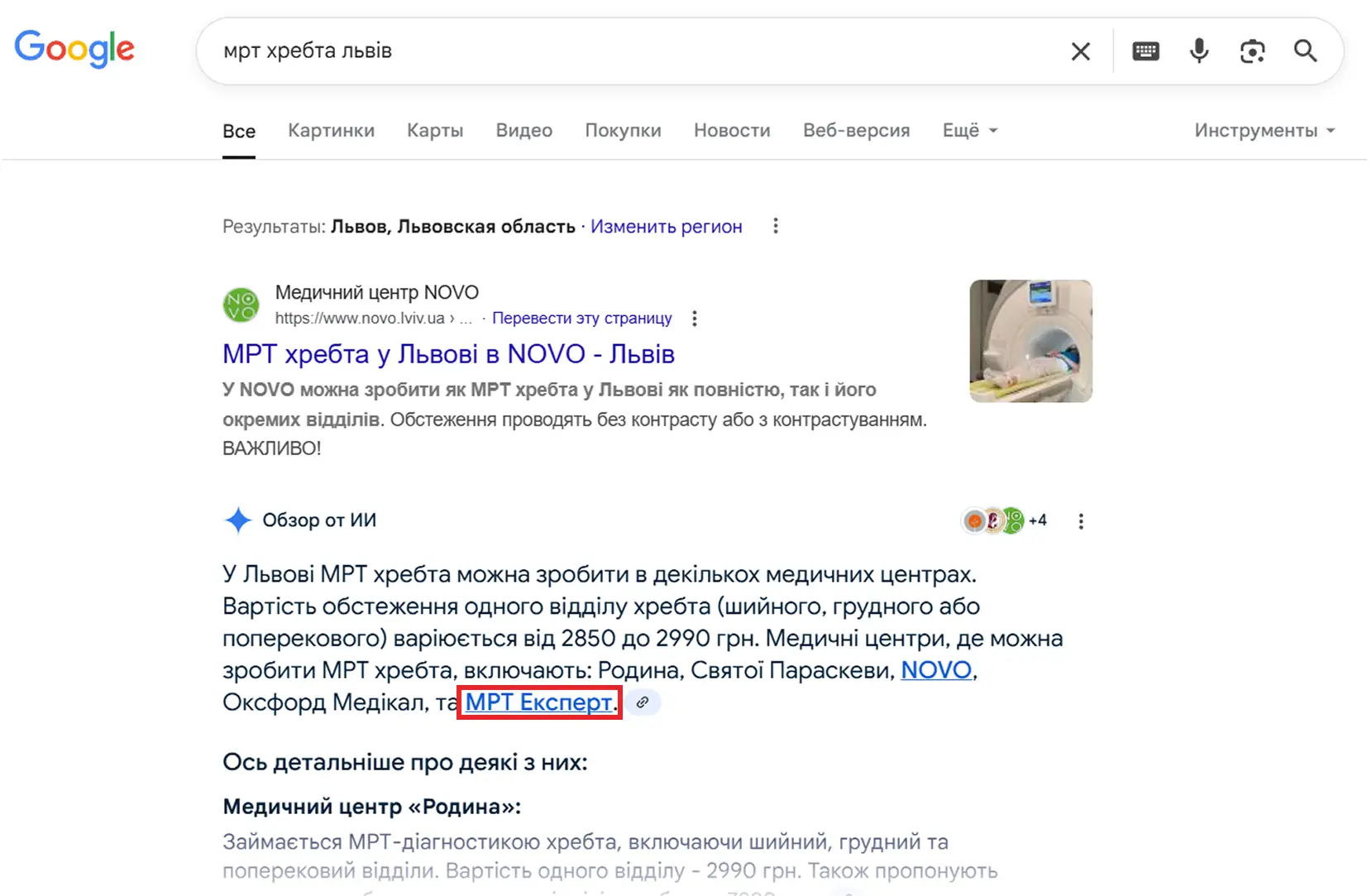Open the Карты tab

tap(435, 131)
